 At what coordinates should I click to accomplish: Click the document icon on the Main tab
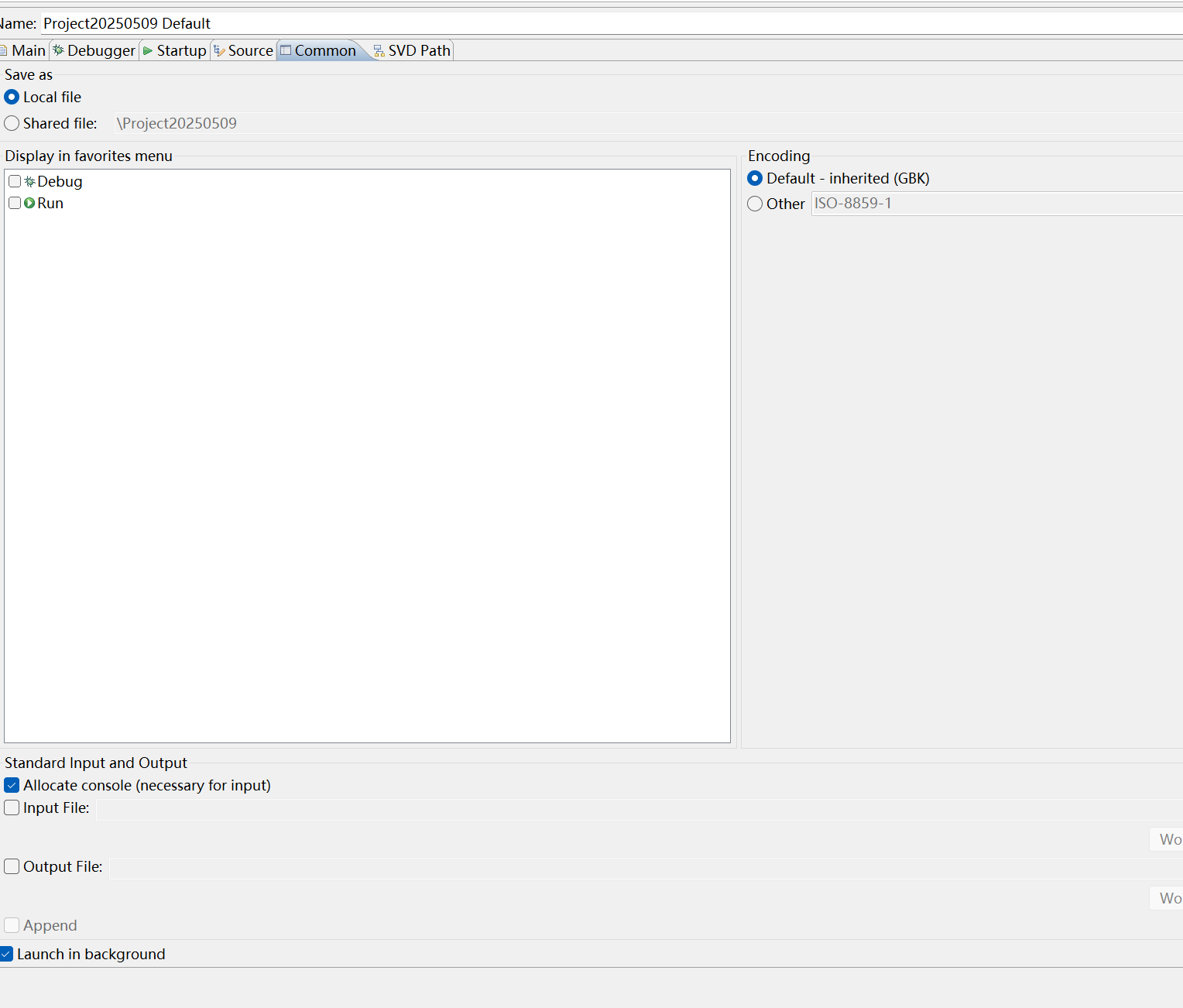pos(3,50)
